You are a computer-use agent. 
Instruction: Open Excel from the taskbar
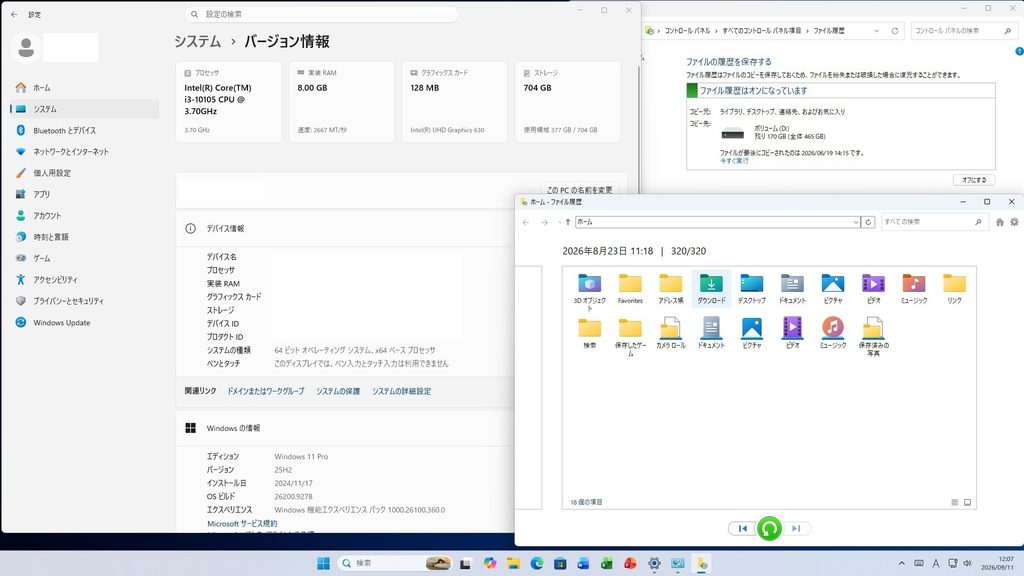coord(607,563)
